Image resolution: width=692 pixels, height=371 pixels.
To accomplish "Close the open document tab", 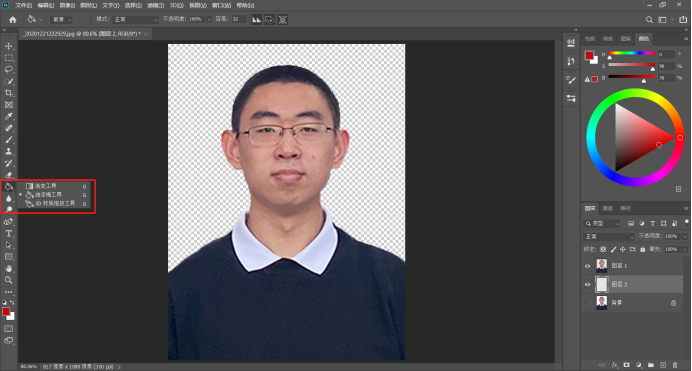I will (x=146, y=34).
